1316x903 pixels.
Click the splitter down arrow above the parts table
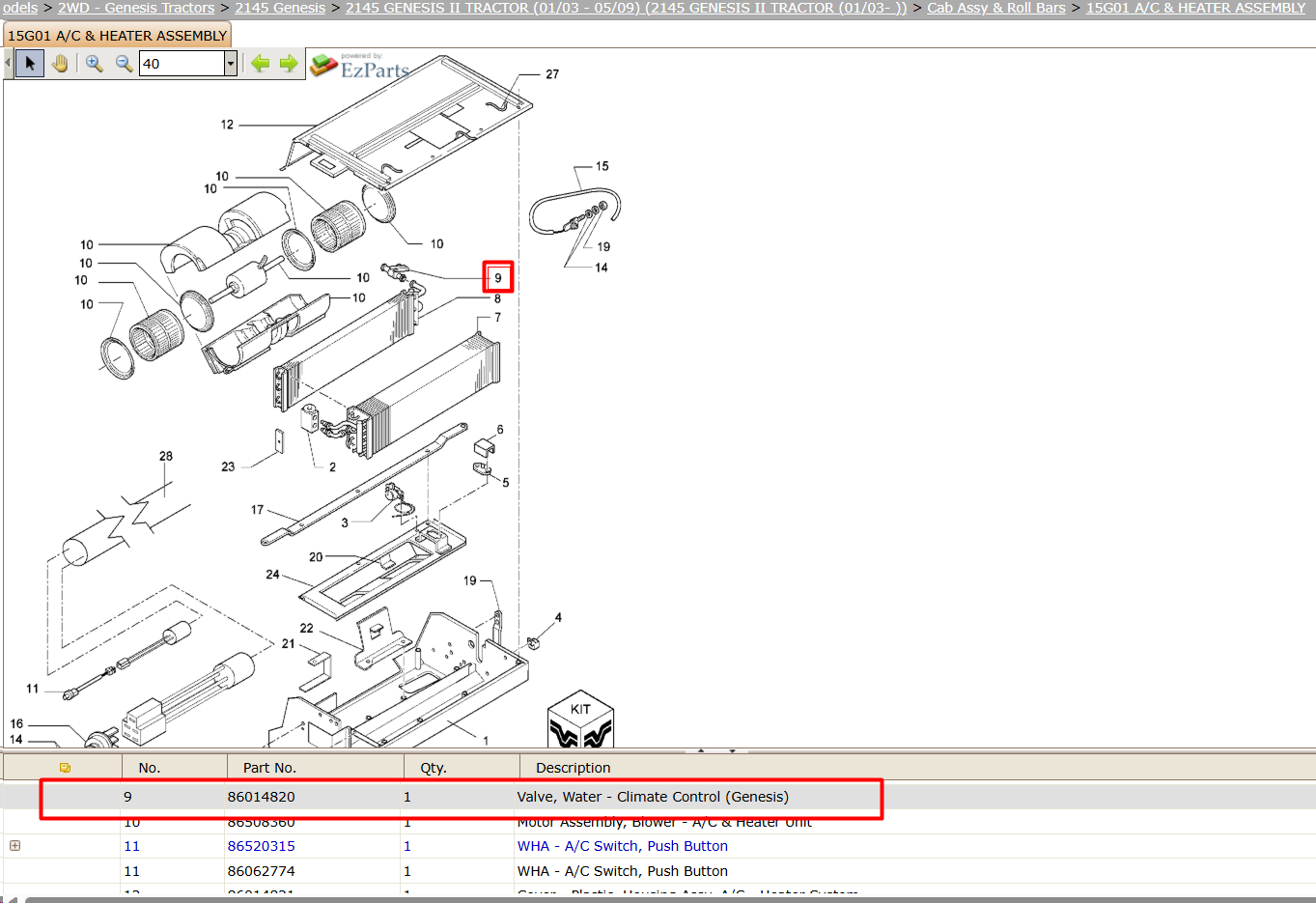(x=733, y=750)
